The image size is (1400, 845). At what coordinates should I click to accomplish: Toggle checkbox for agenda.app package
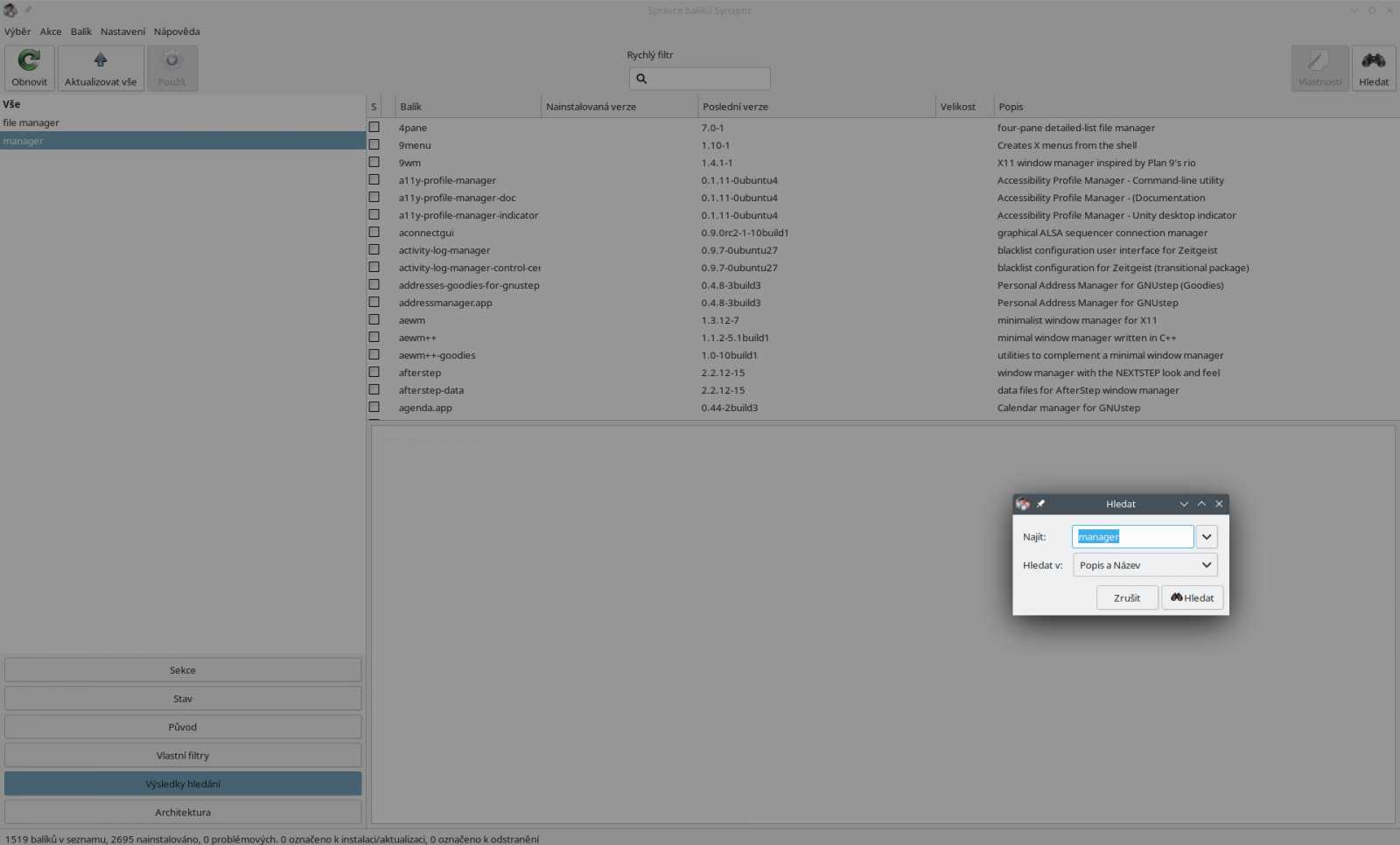(x=374, y=407)
